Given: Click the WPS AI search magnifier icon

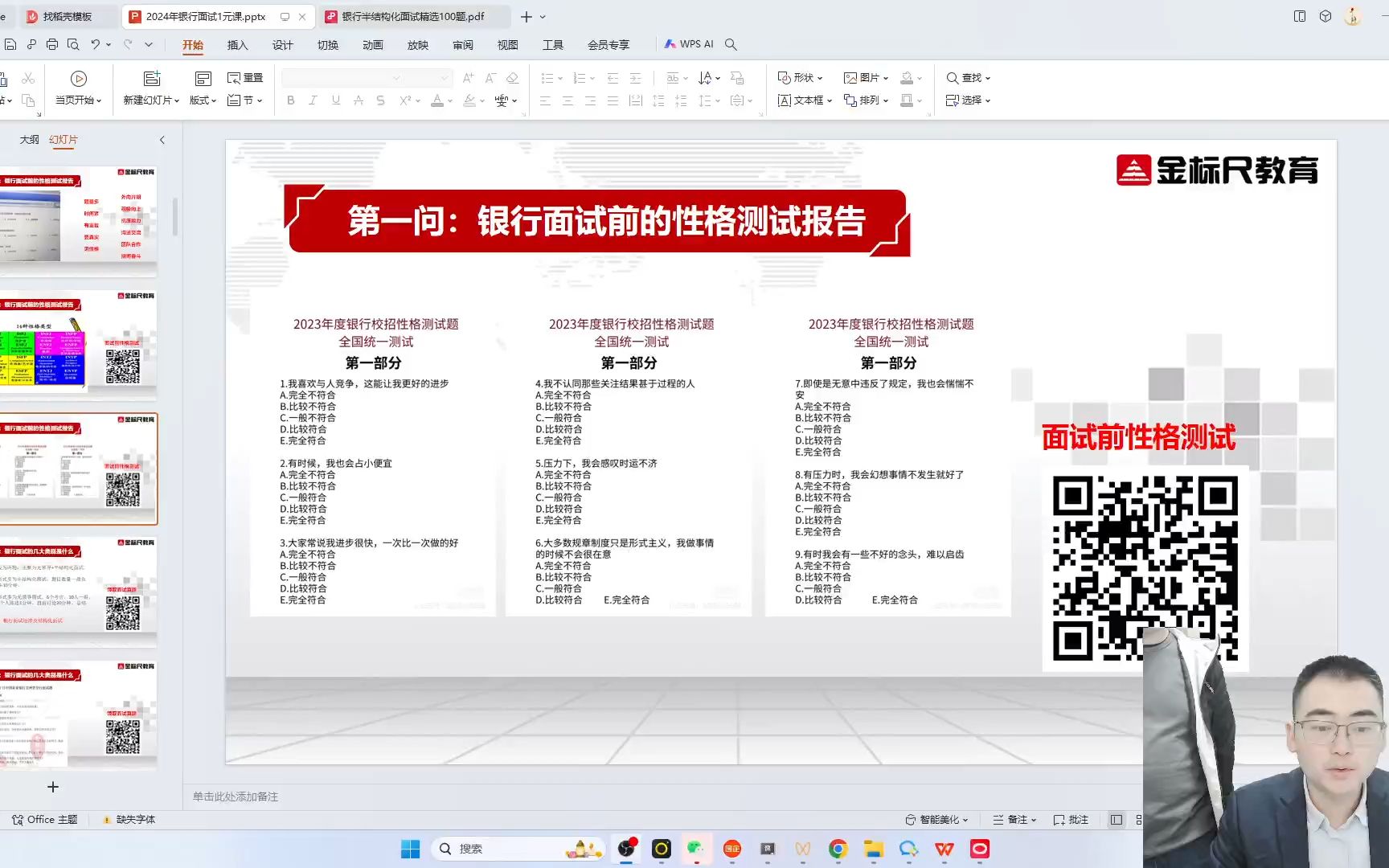Looking at the screenshot, I should tap(731, 44).
